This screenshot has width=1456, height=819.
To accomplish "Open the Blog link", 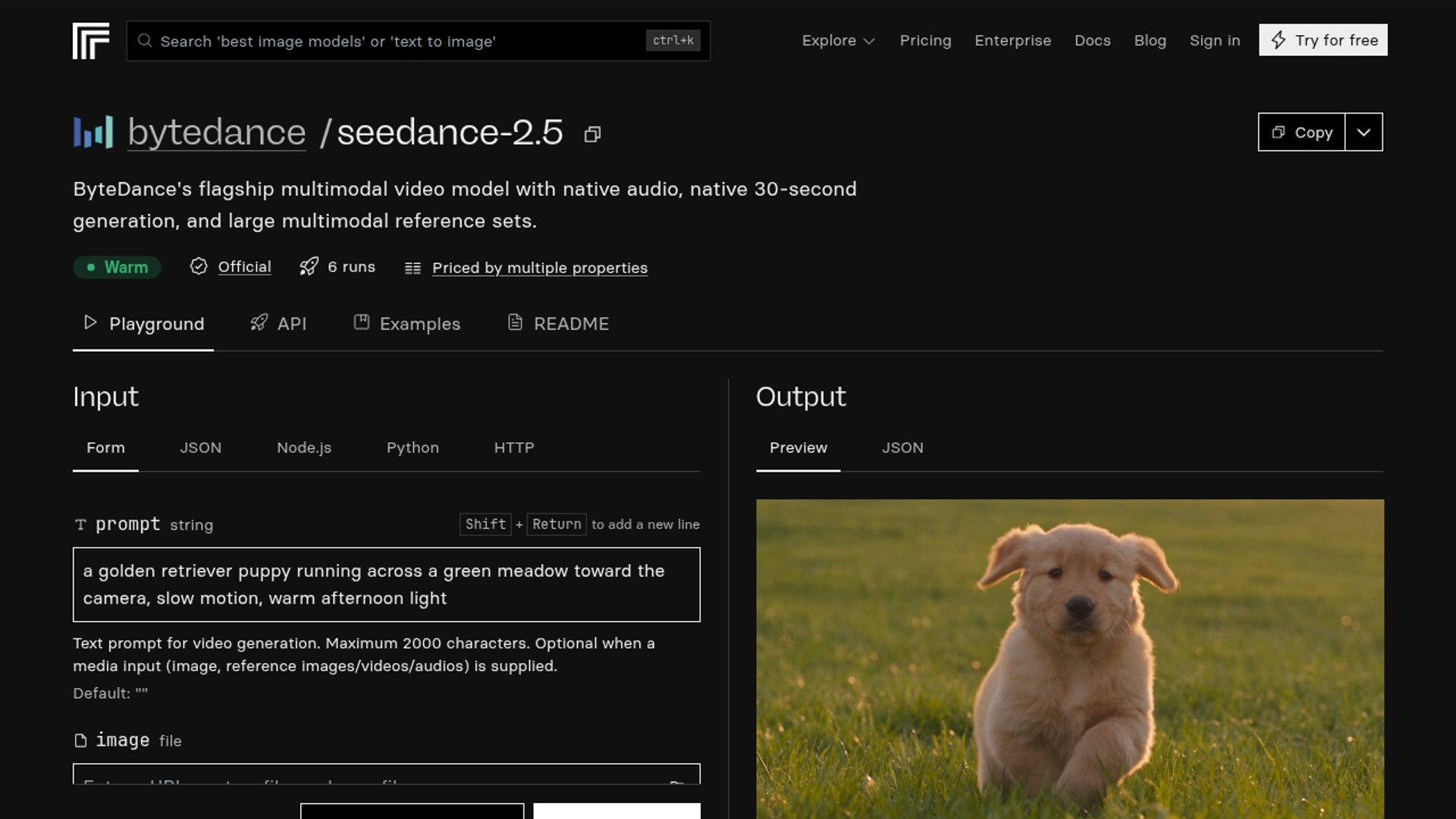I will [1150, 40].
